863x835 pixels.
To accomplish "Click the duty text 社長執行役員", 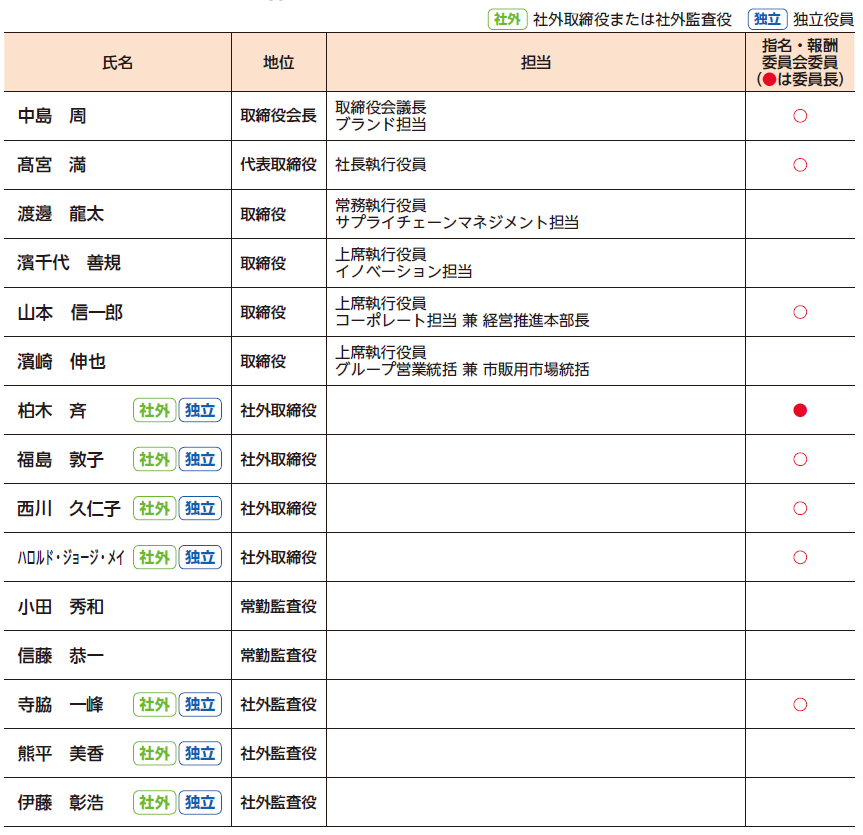I will point(381,165).
